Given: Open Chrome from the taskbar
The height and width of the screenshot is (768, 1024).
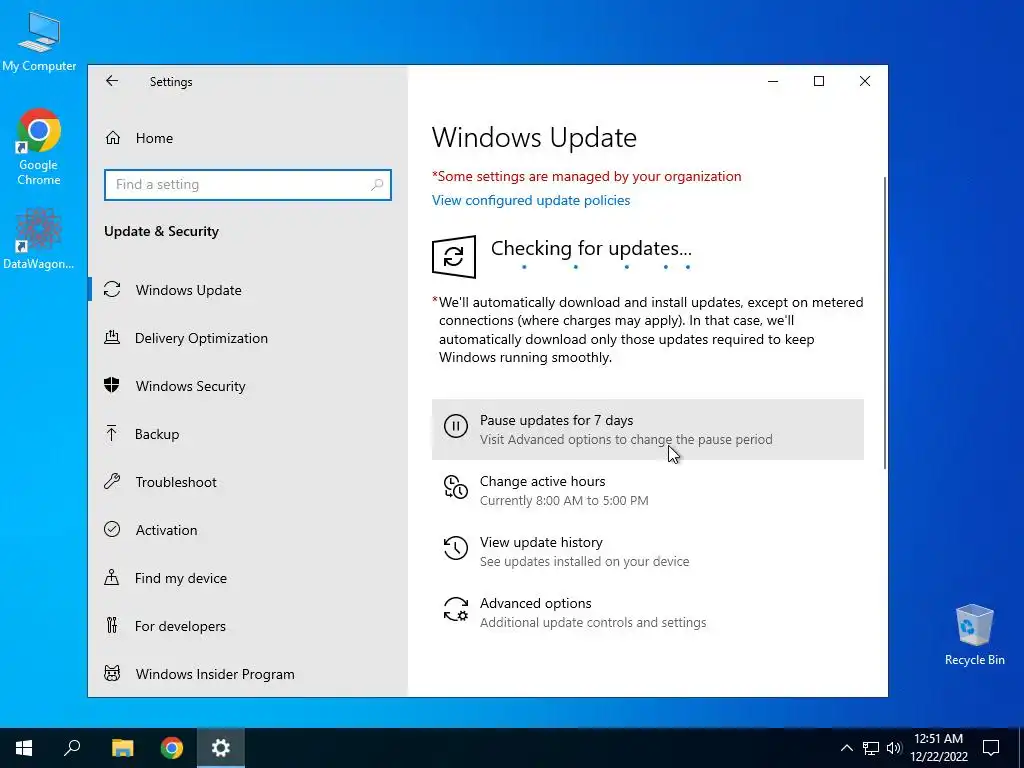Looking at the screenshot, I should 172,748.
